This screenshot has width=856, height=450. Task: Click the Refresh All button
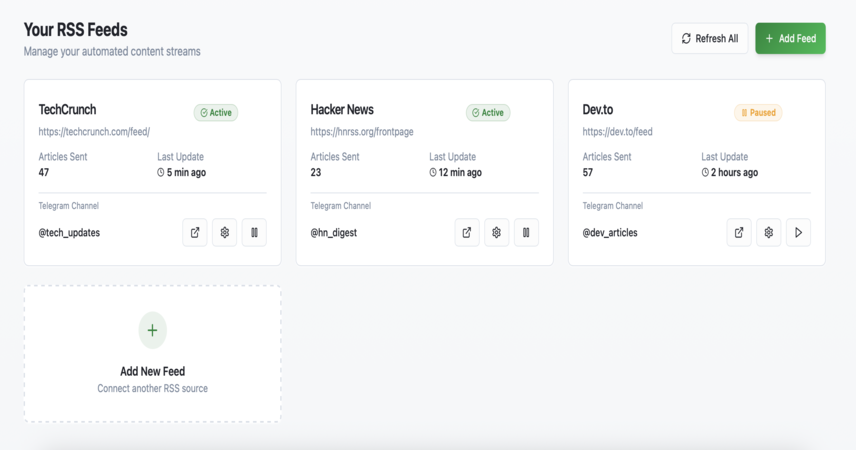710,38
